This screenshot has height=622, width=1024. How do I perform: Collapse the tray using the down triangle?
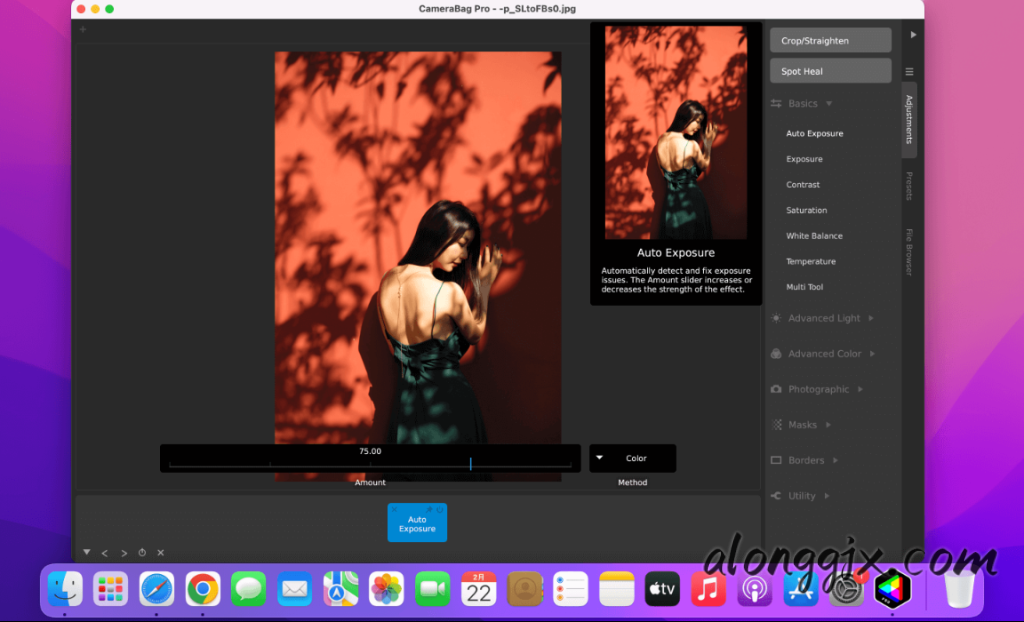87,552
